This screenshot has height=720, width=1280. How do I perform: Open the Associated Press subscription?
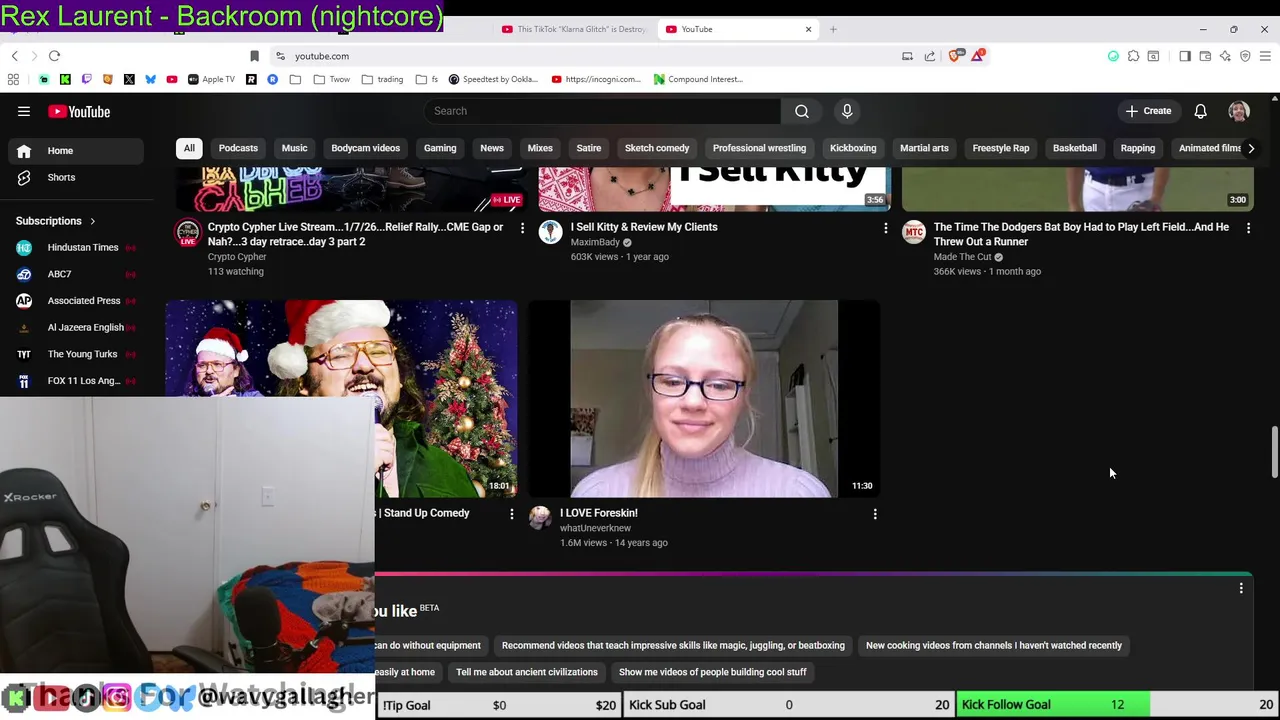76,300
